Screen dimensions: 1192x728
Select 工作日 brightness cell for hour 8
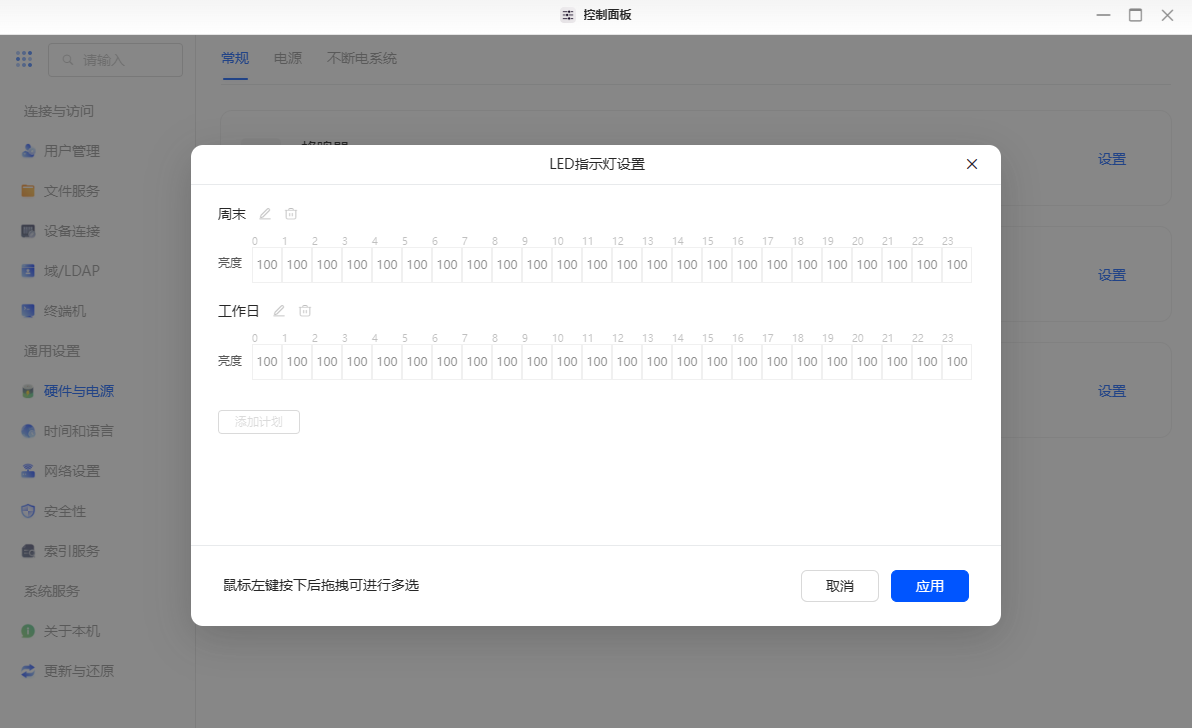pos(507,362)
